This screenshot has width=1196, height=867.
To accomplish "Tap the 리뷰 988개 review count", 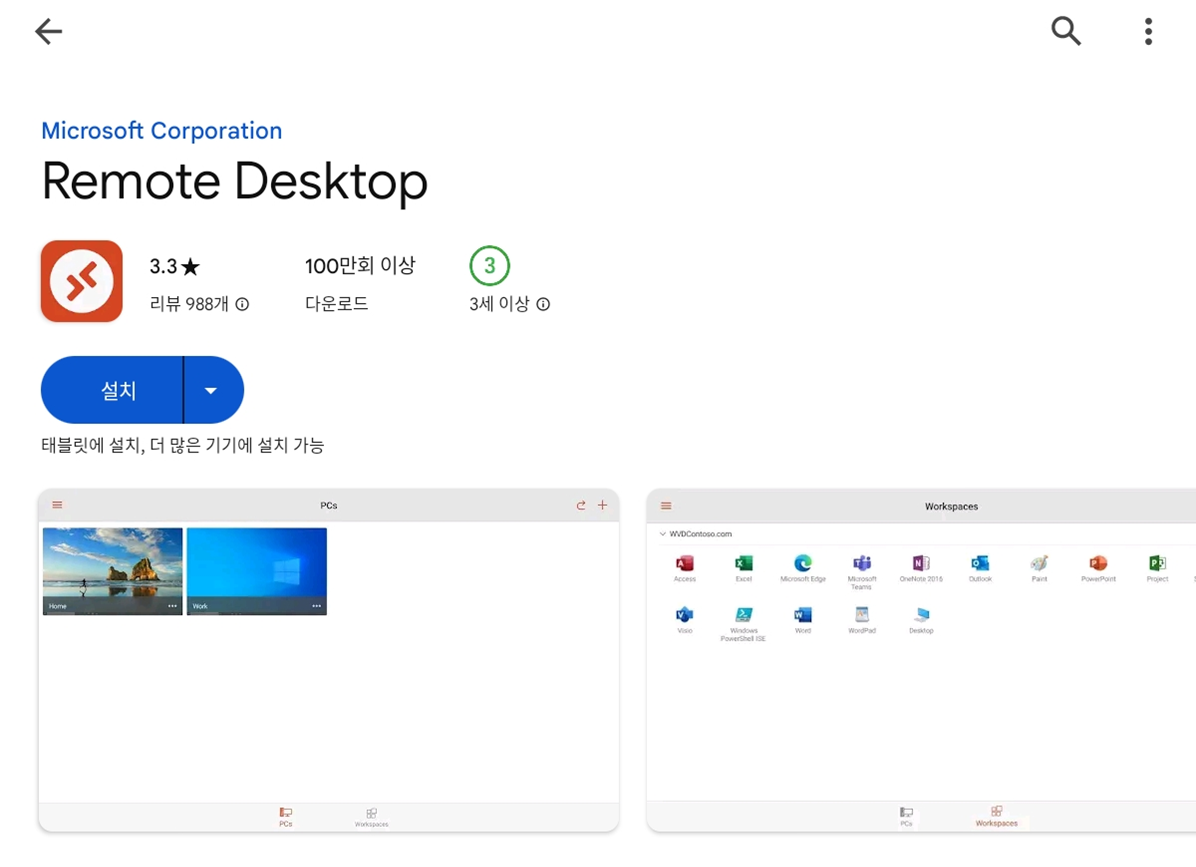I will (189, 304).
